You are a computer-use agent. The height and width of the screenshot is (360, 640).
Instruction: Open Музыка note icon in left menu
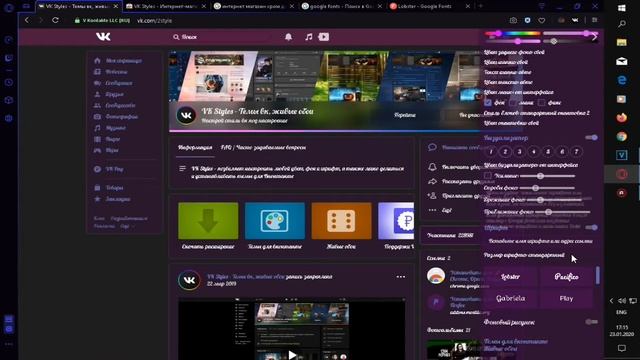coord(97,128)
